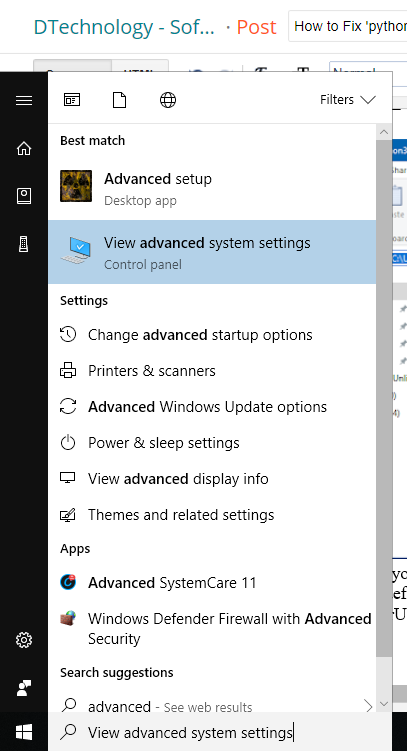This screenshot has width=407, height=751.
Task: Click the Advanced SystemCare app icon
Action: pos(68,582)
